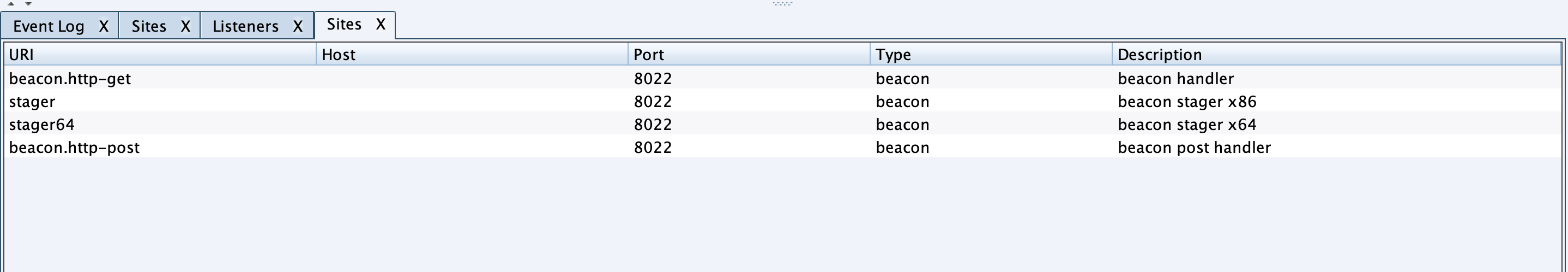
Task: Close the Listeners tab
Action: pyautogui.click(x=298, y=26)
